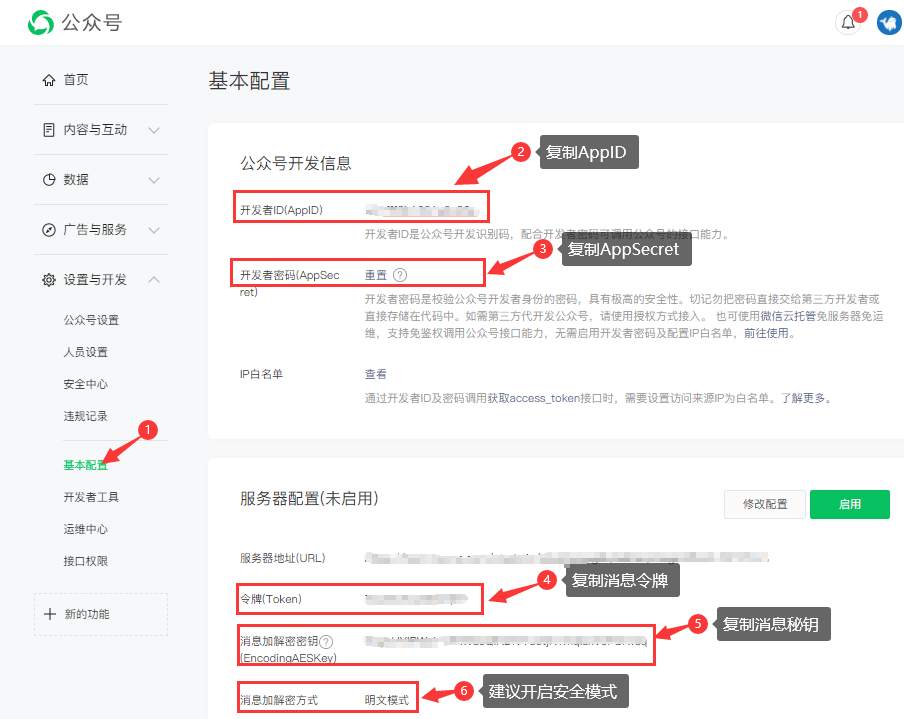Image resolution: width=904 pixels, height=719 pixels.
Task: Click the 前往使用 link
Action: [766, 333]
